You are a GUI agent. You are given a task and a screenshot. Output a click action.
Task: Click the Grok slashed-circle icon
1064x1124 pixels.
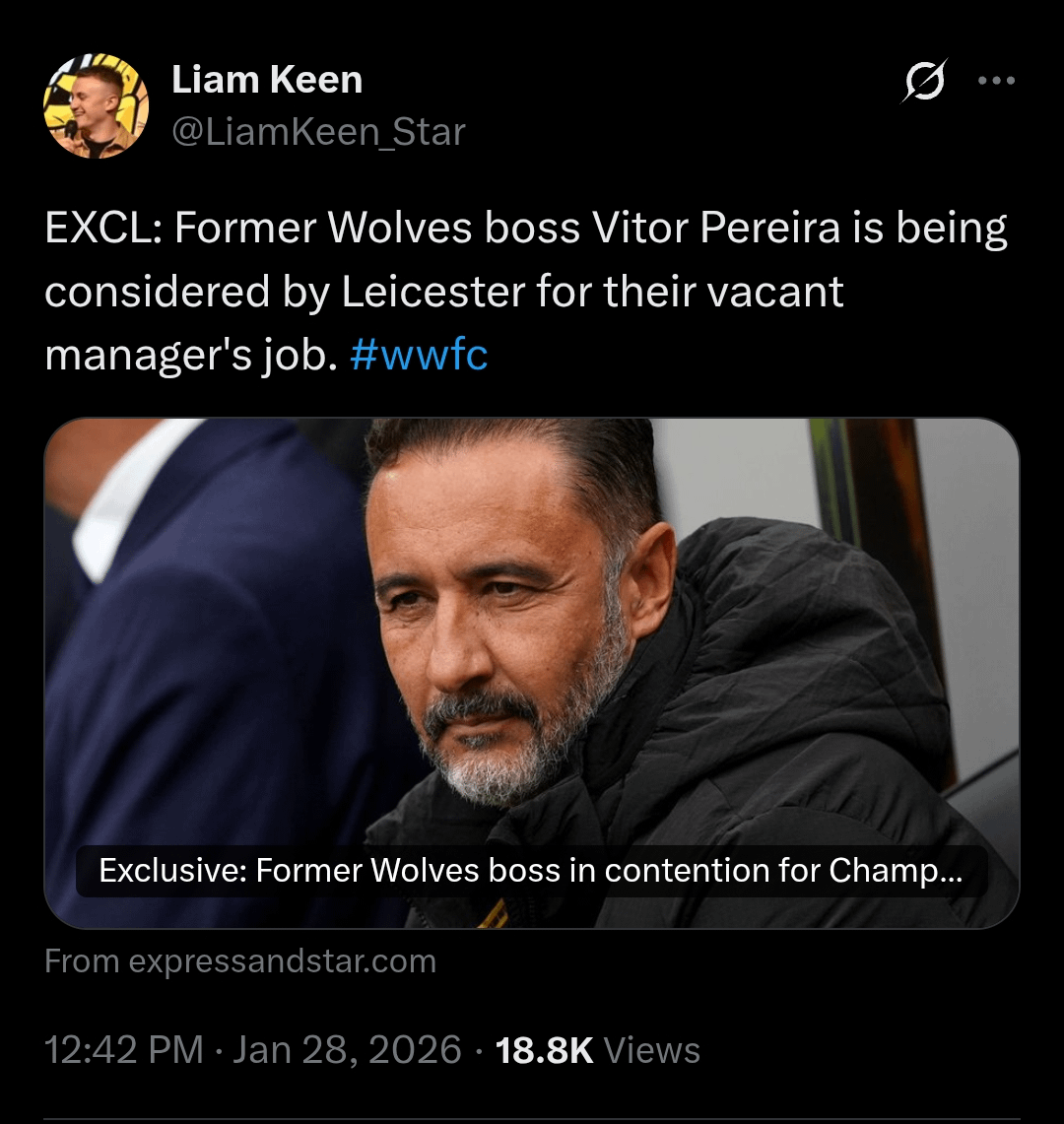tap(925, 81)
